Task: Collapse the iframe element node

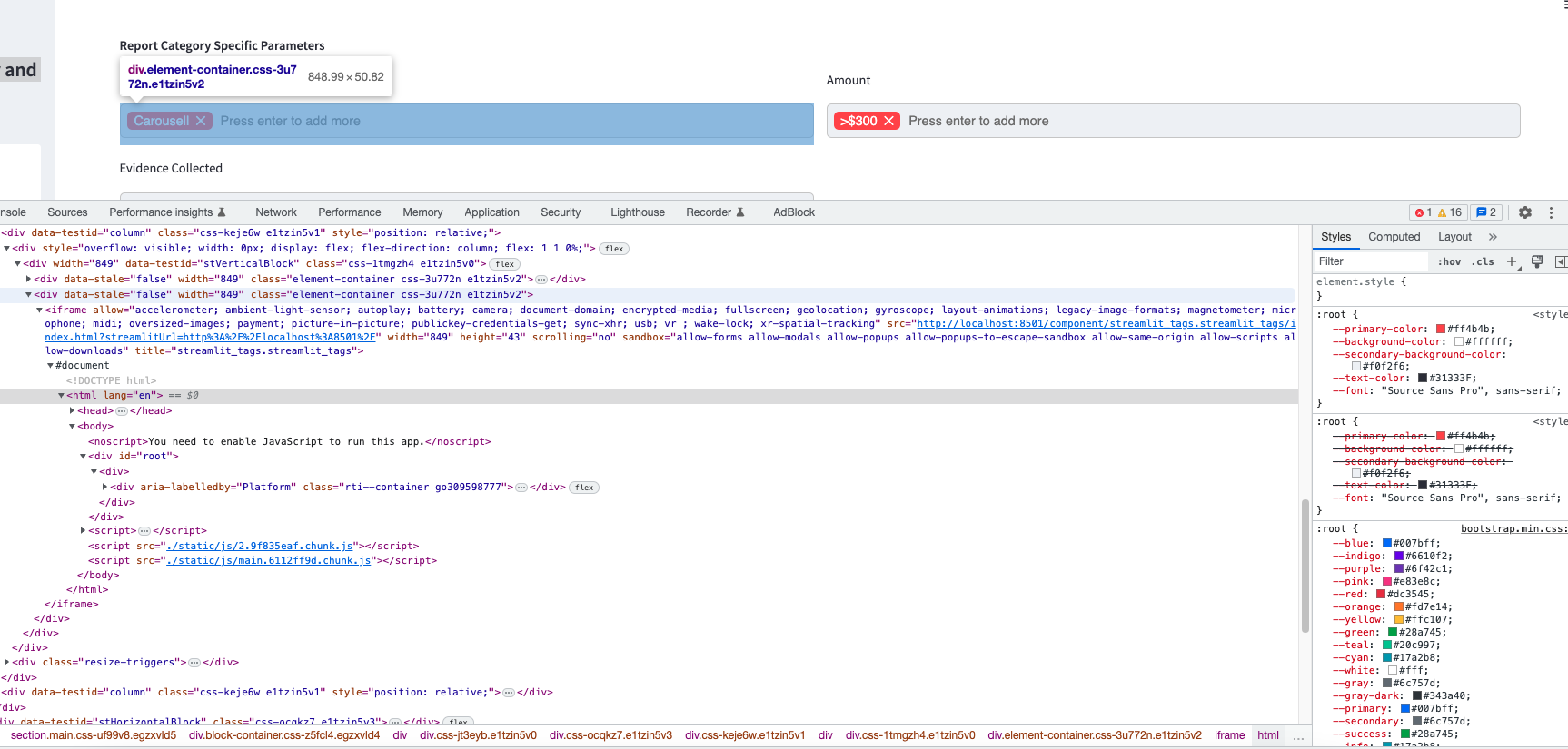Action: pos(39,310)
